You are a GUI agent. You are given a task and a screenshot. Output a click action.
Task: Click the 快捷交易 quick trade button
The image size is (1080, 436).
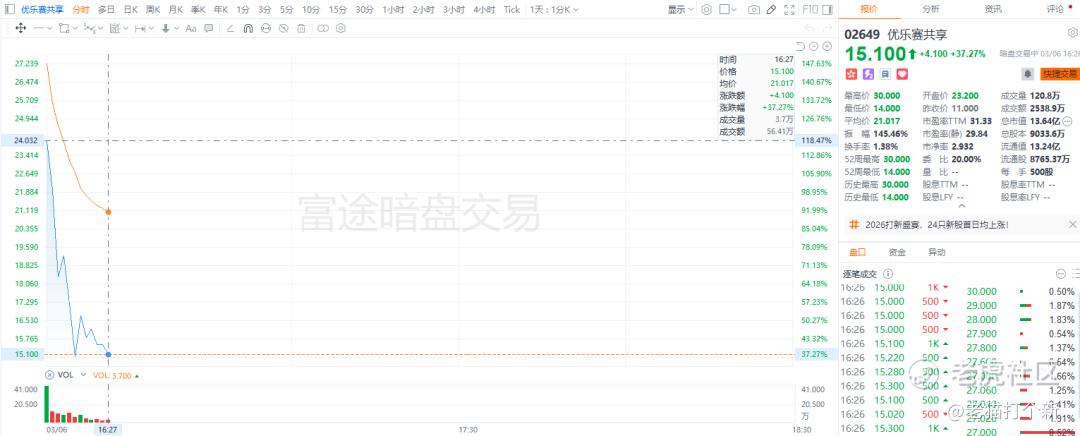point(1059,74)
